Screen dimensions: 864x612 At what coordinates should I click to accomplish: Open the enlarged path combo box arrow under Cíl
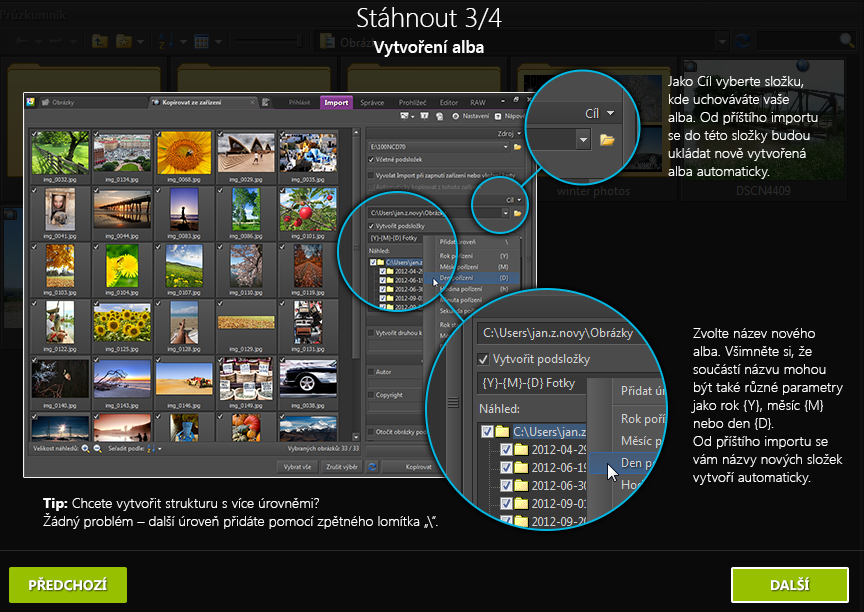pos(583,140)
